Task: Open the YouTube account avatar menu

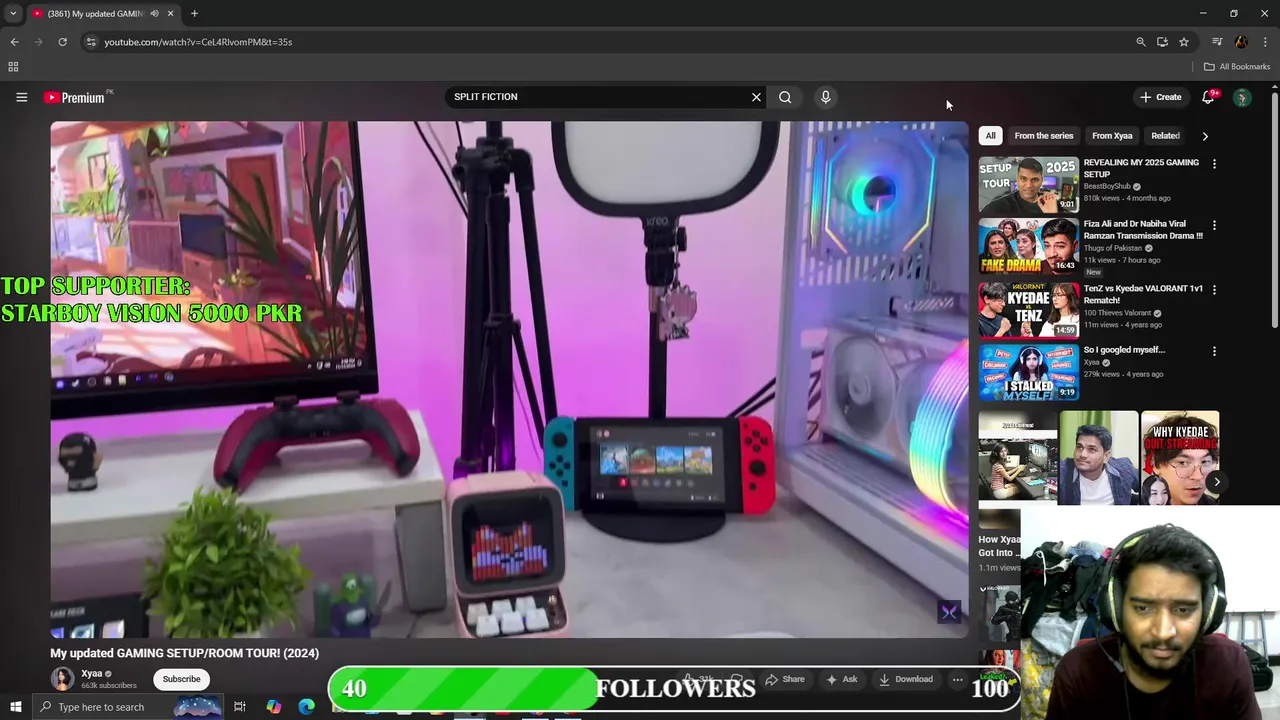Action: coord(1242,97)
